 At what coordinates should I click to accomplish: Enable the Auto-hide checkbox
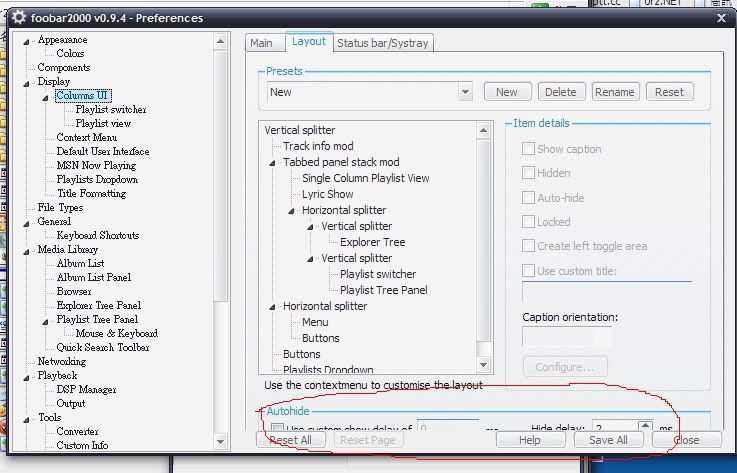click(528, 198)
